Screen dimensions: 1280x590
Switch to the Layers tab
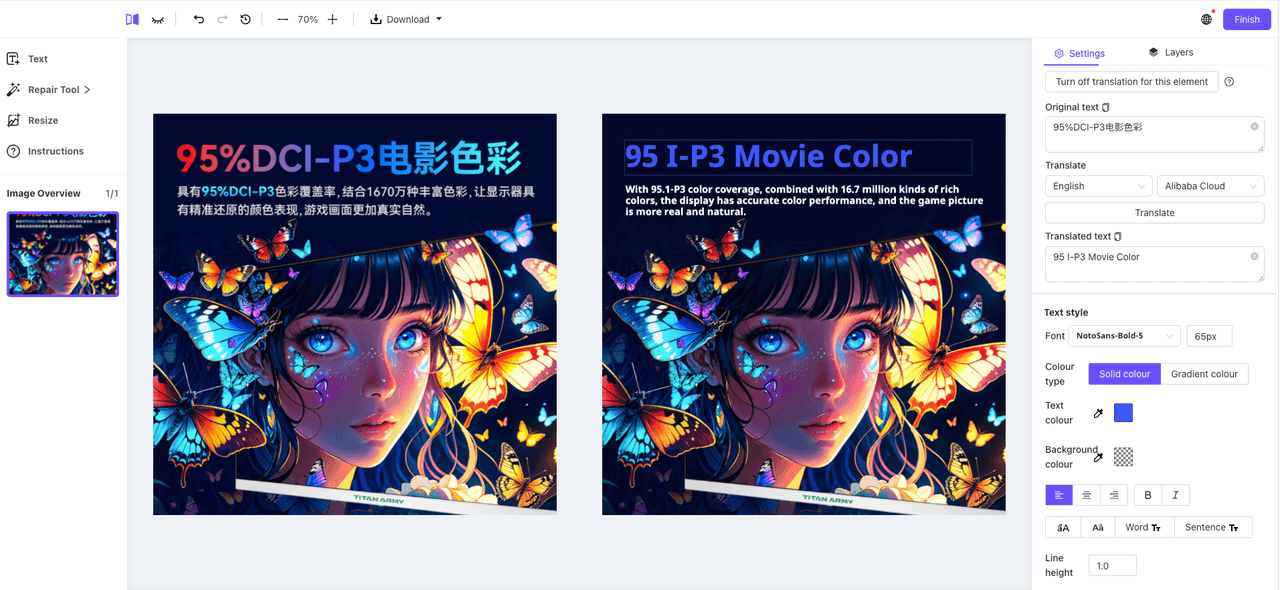coord(1171,52)
